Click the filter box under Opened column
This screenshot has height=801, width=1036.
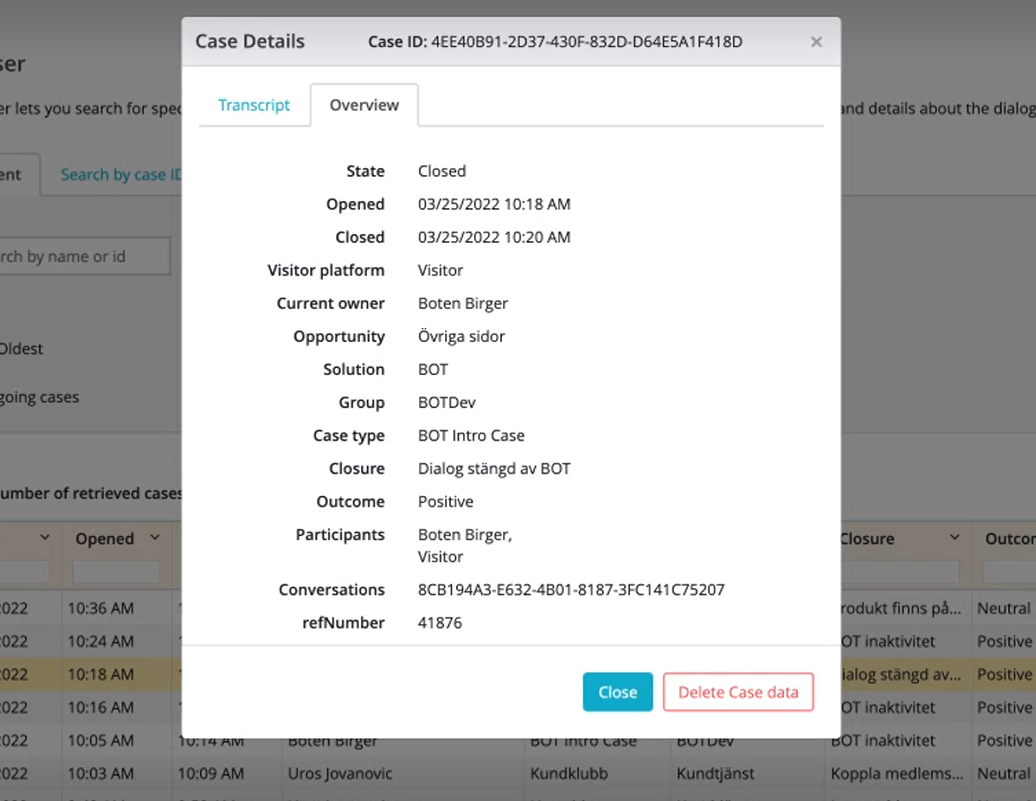(116, 571)
